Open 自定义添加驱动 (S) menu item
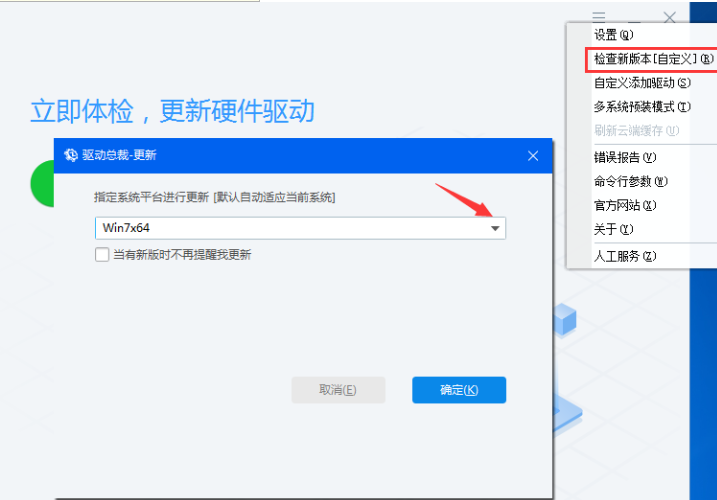 point(642,83)
